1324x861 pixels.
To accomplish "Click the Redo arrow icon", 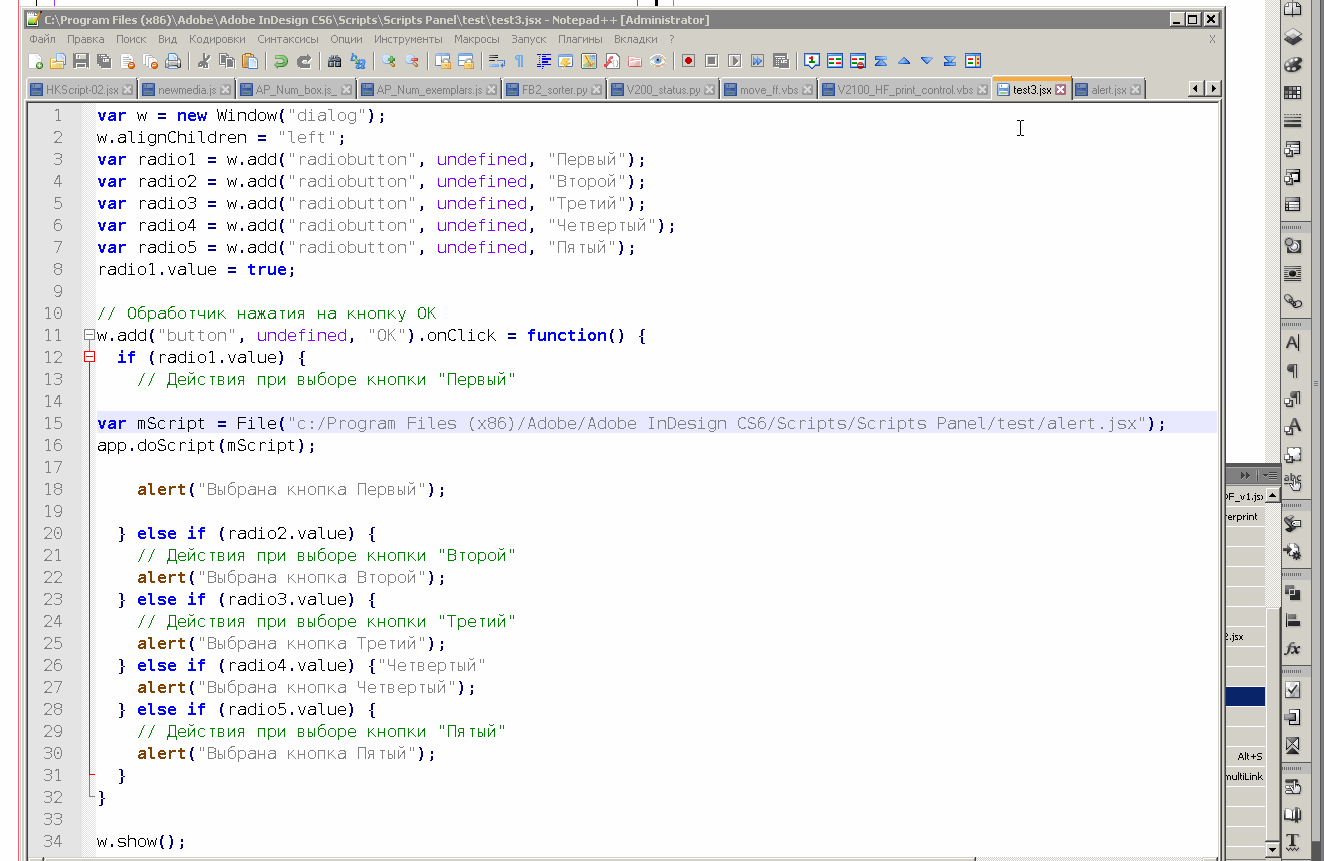I will (x=304, y=61).
